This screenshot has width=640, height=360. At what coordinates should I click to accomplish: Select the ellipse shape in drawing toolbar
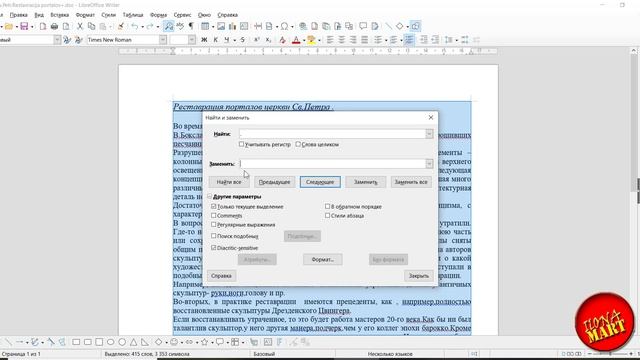111,342
